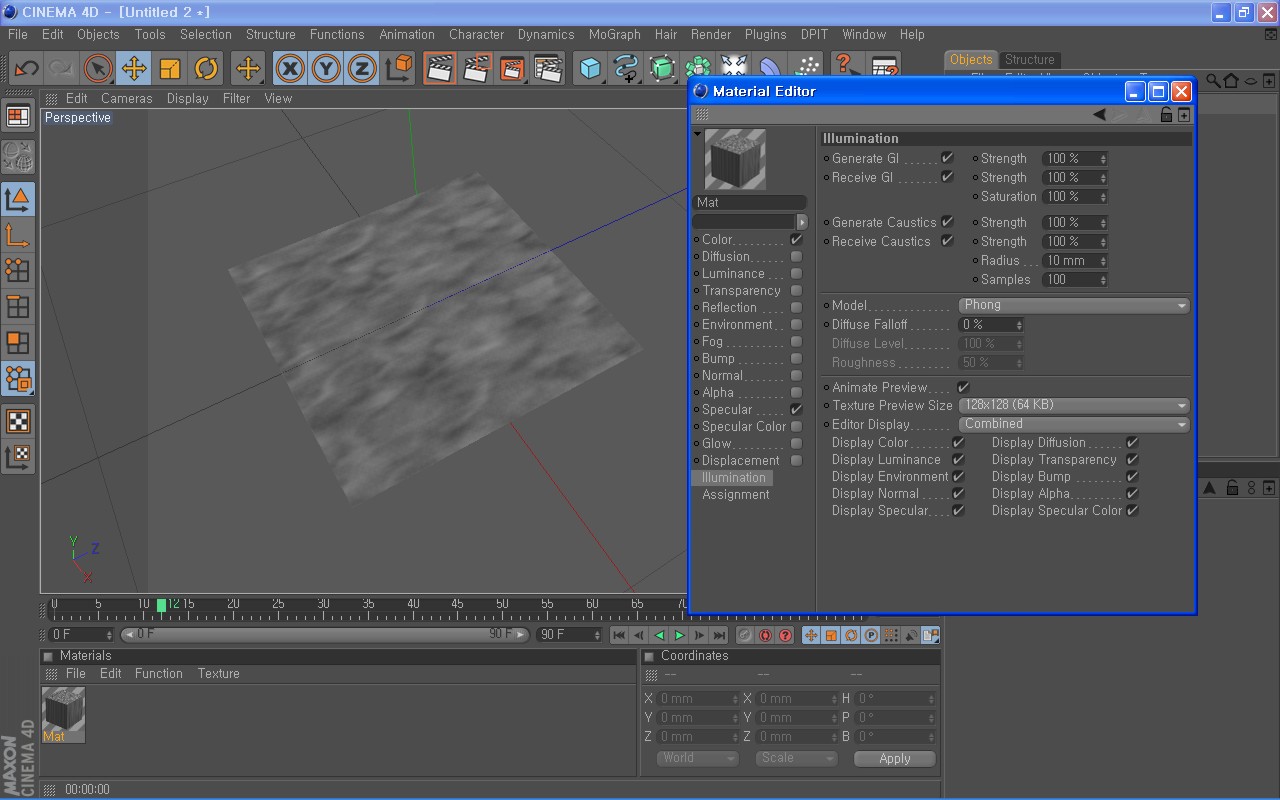Toggle Animate Preview checkbox
The image size is (1280, 800).
[963, 387]
